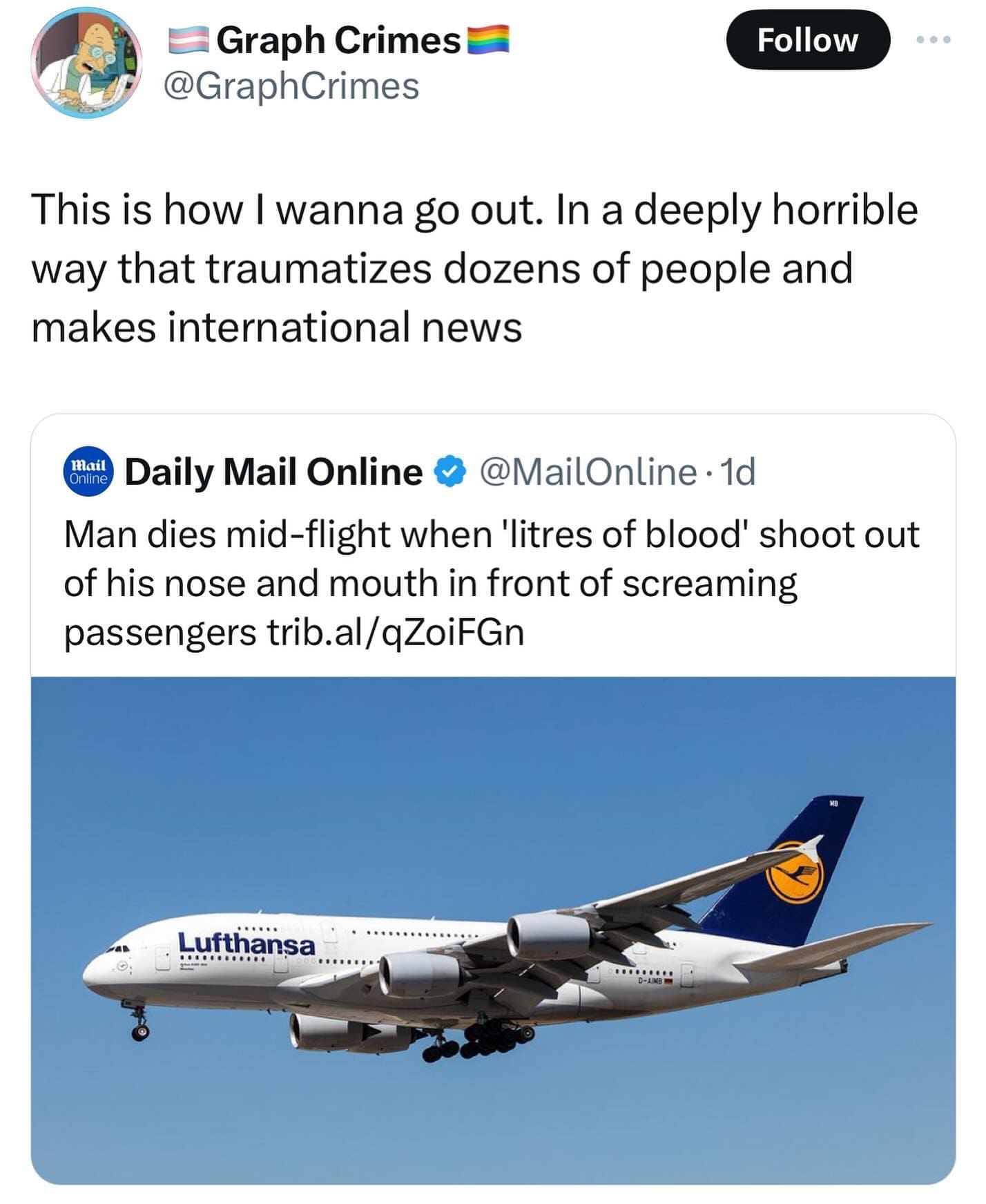
Task: Open the three-dot more options menu
Action: (x=933, y=40)
